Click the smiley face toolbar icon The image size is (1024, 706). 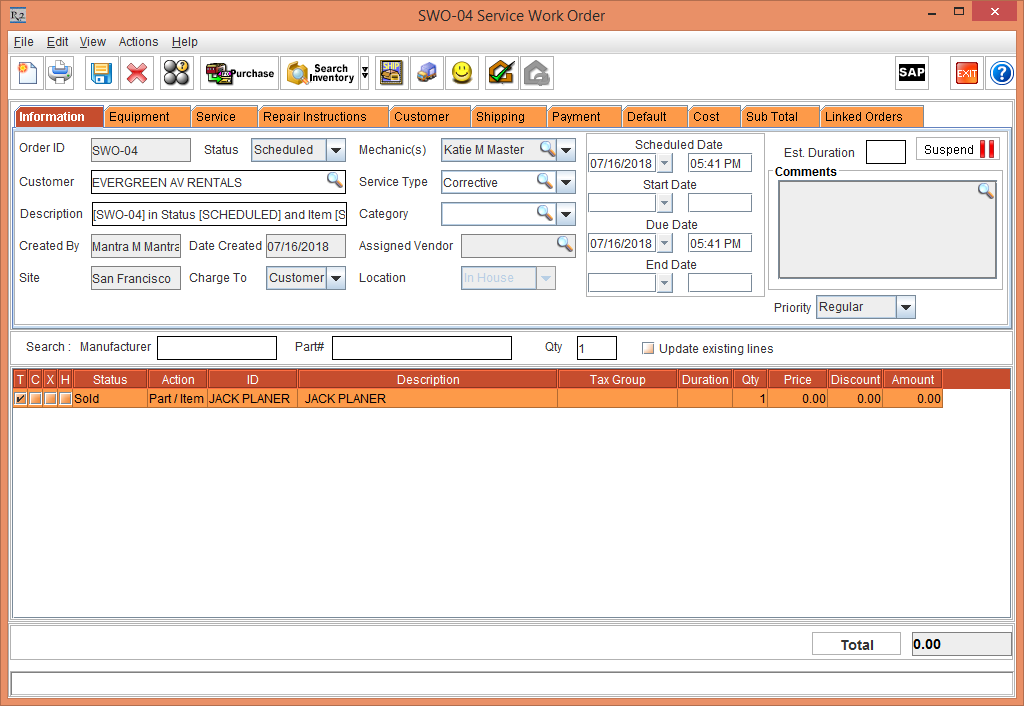pyautogui.click(x=462, y=73)
